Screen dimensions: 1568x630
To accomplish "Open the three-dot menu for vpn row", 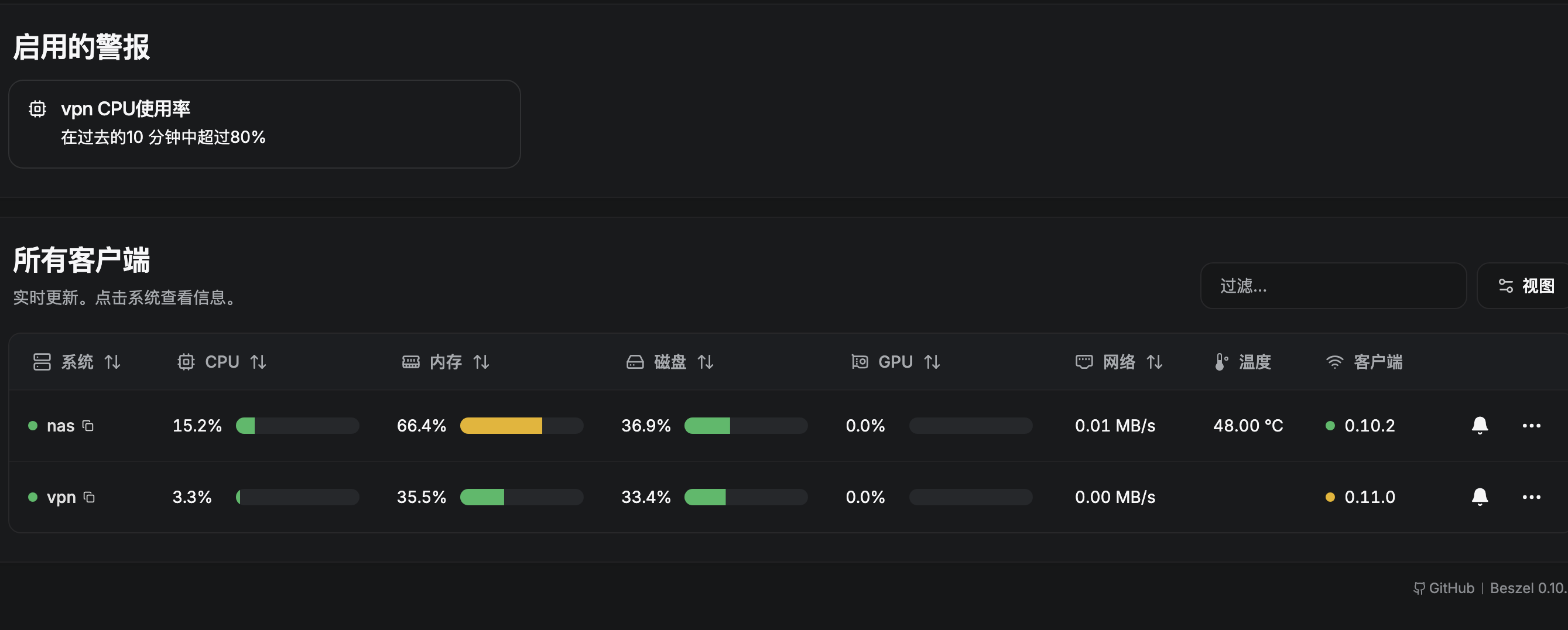I will click(1531, 497).
